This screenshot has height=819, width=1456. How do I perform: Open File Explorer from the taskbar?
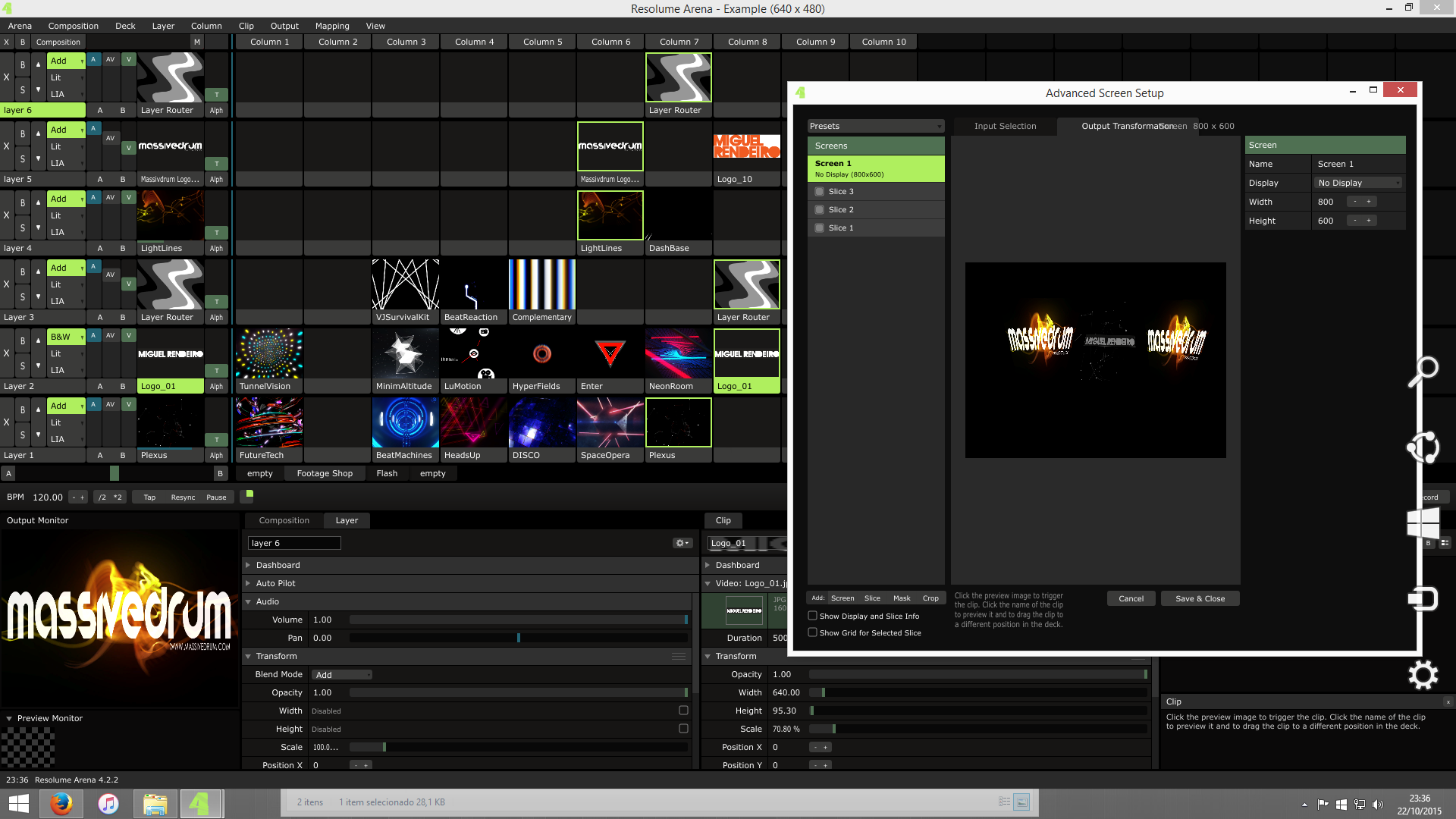point(155,803)
